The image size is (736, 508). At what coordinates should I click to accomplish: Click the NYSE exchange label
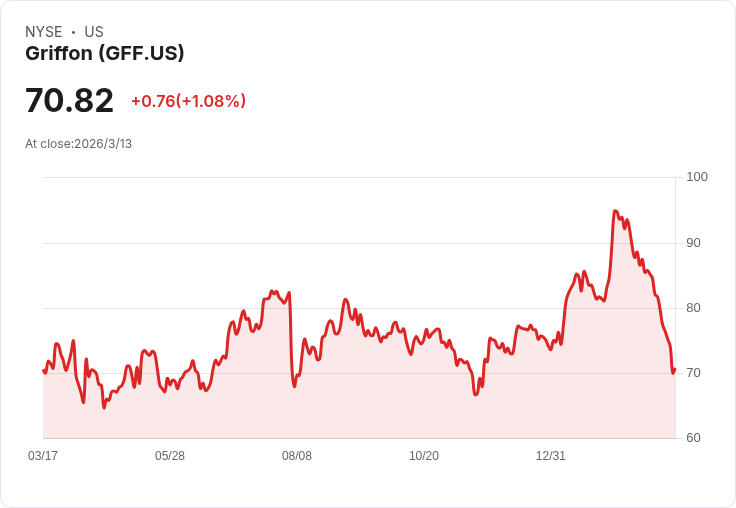[44, 32]
